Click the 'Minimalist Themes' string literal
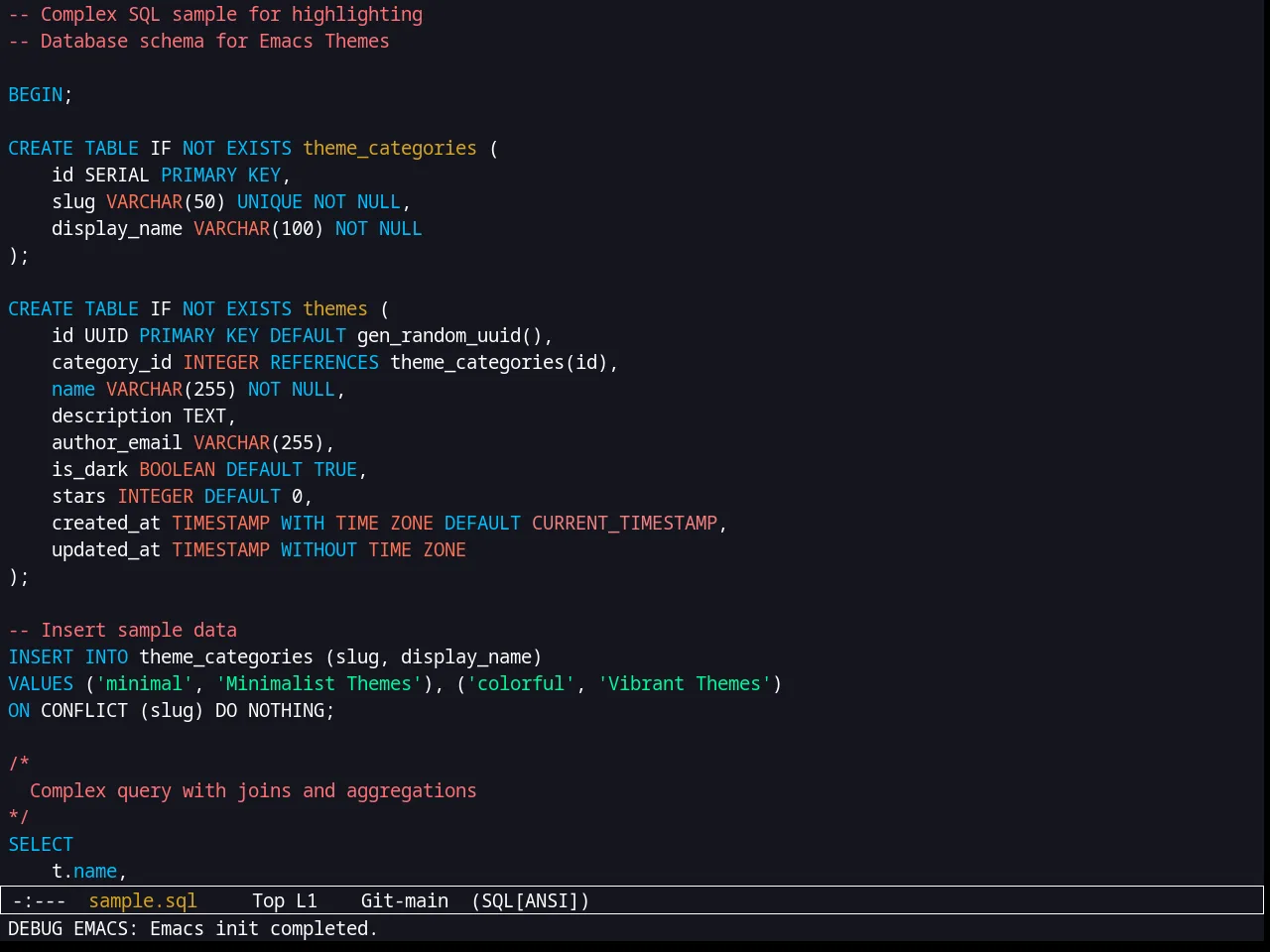 point(318,683)
